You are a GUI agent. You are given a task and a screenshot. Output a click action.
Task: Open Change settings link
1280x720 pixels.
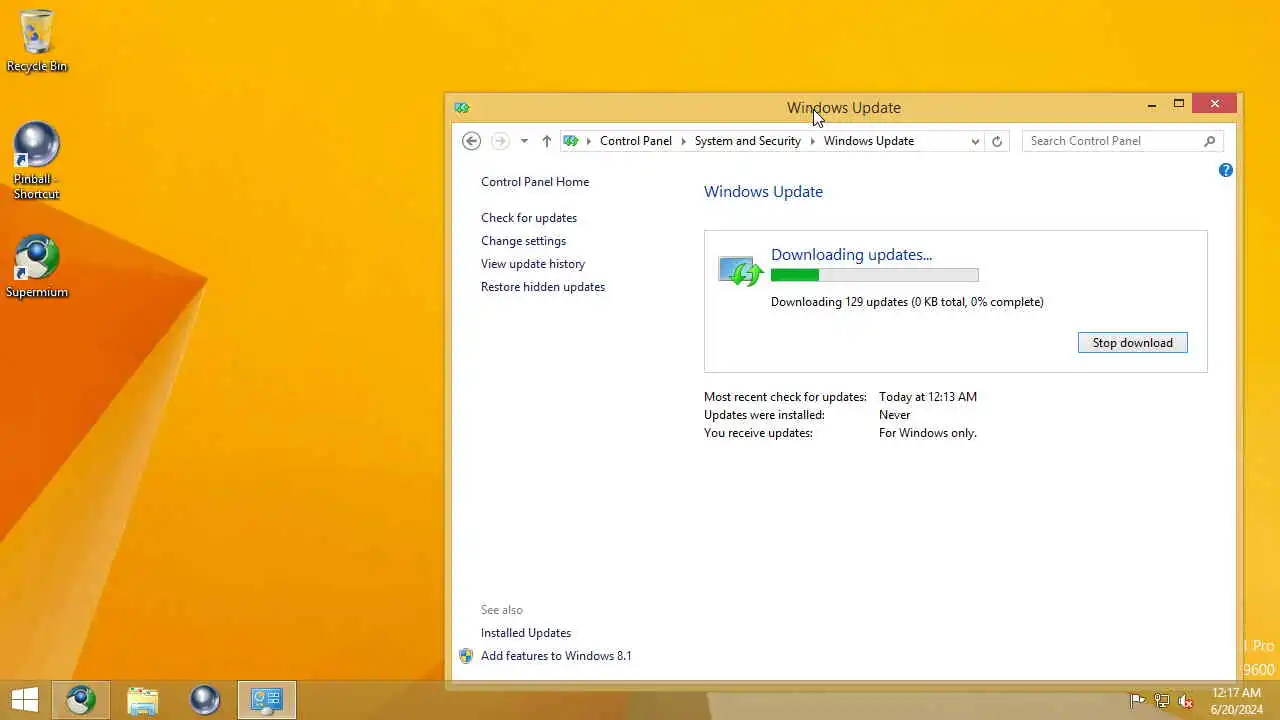tap(523, 241)
